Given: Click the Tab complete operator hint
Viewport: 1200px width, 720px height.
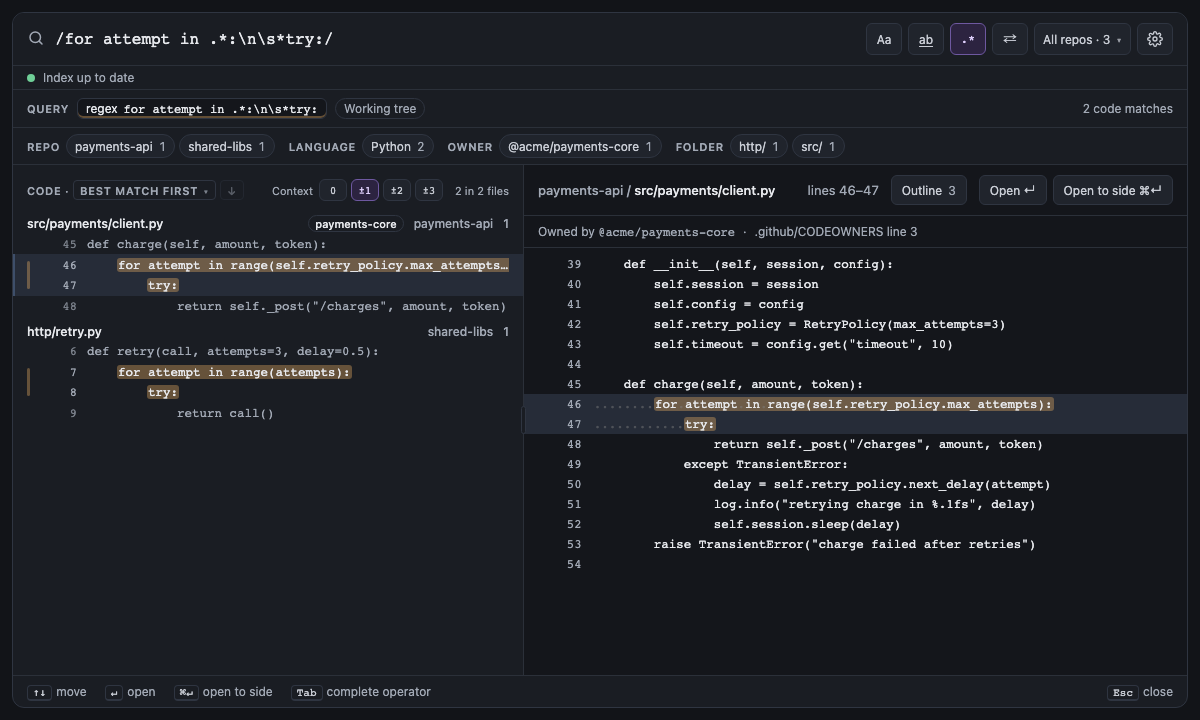Looking at the screenshot, I should 361,692.
